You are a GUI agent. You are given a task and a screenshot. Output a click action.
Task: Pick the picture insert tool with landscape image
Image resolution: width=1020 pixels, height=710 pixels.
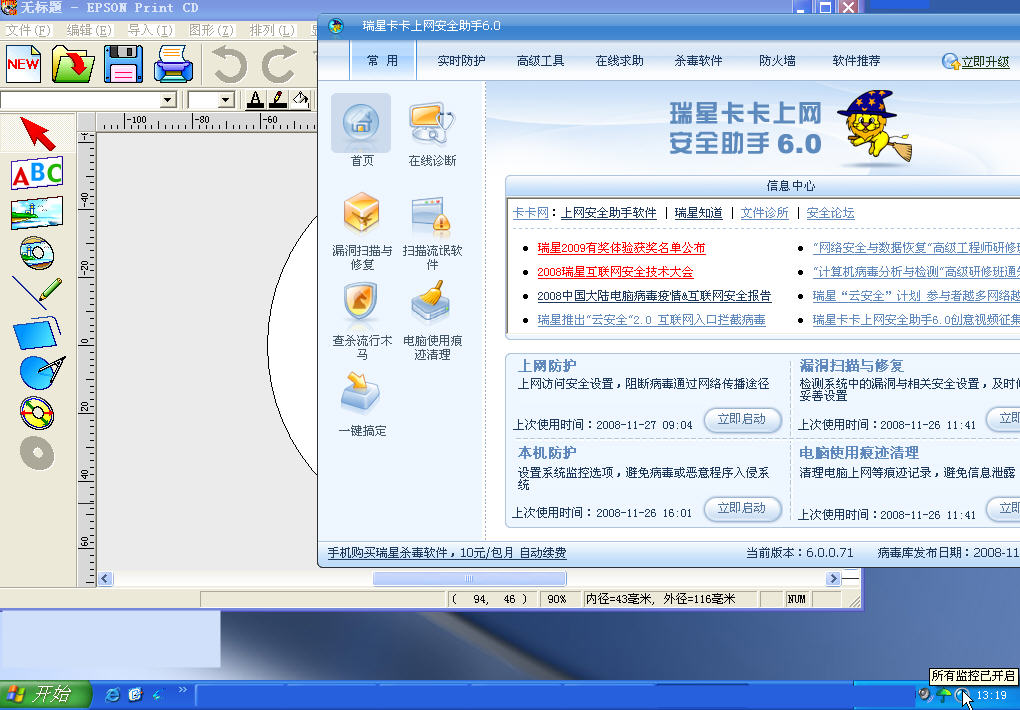click(37, 213)
